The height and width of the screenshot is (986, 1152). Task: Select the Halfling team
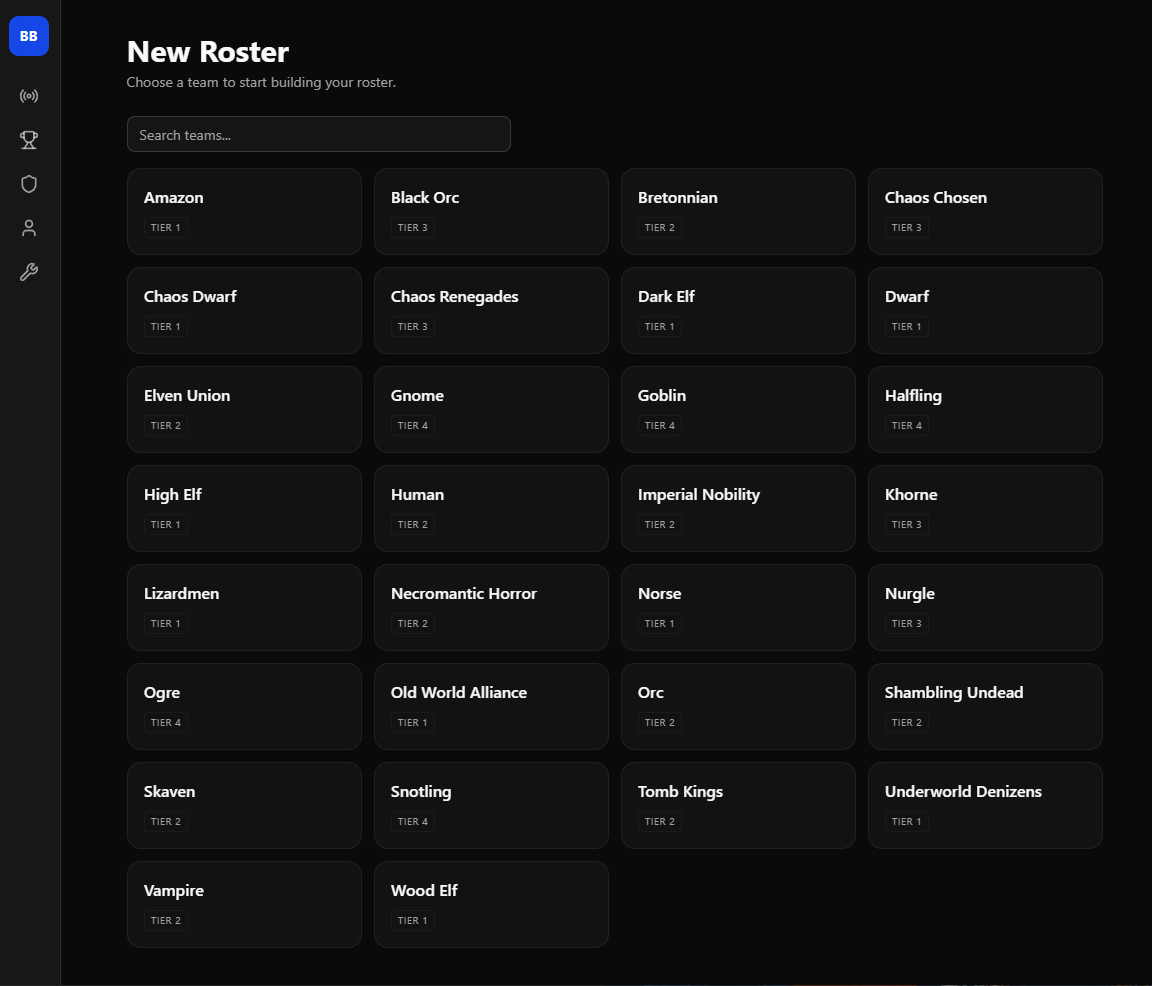click(x=985, y=409)
